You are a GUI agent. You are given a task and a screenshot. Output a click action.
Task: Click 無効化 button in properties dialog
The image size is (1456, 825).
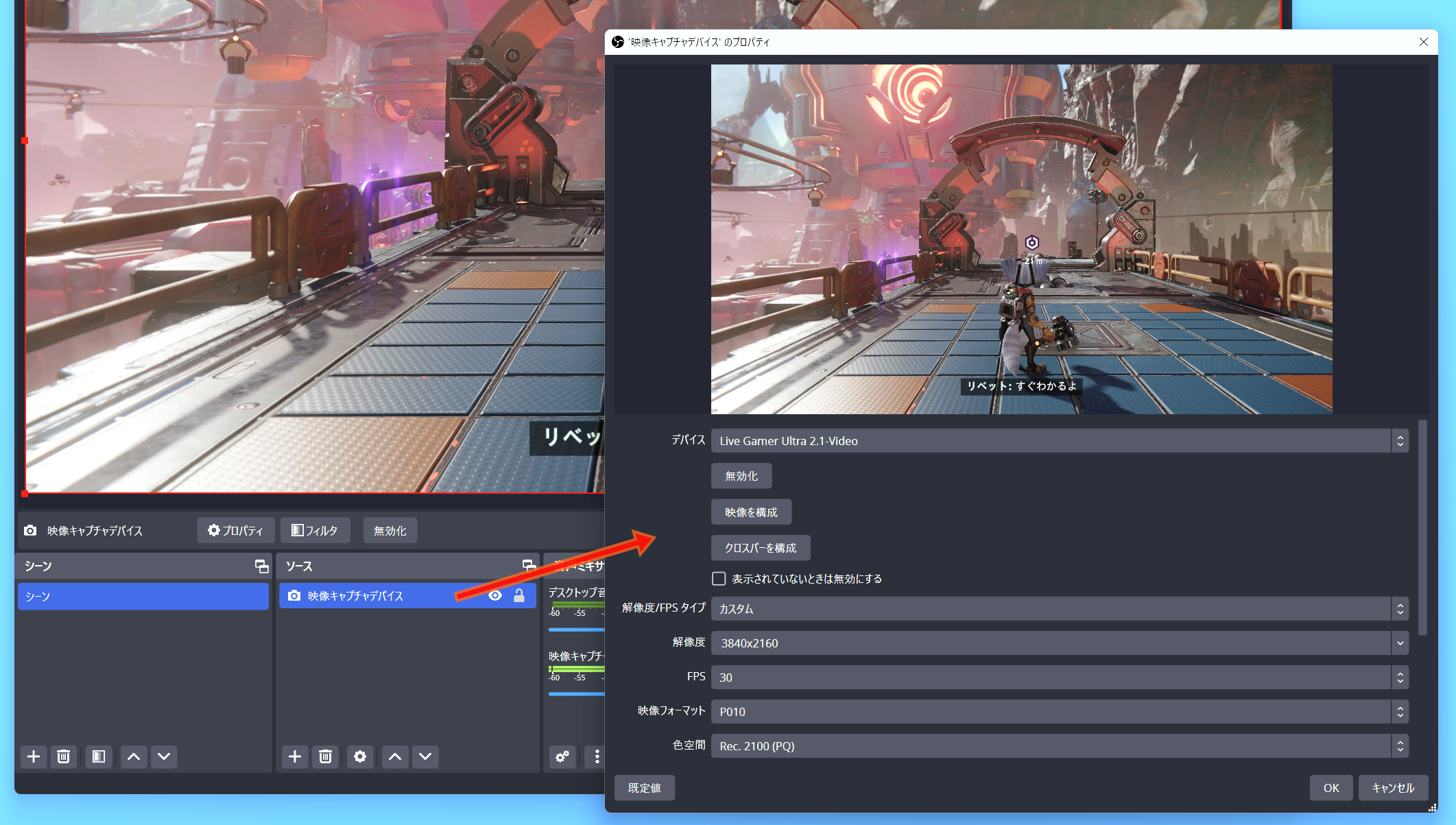741,476
